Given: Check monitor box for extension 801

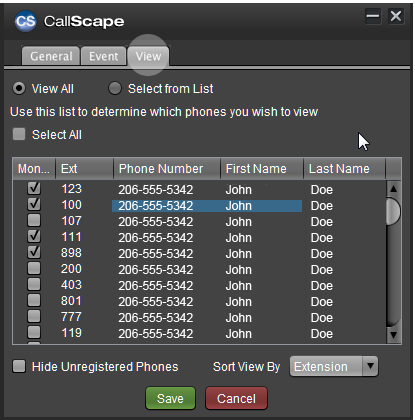Looking at the screenshot, I should 34,300.
